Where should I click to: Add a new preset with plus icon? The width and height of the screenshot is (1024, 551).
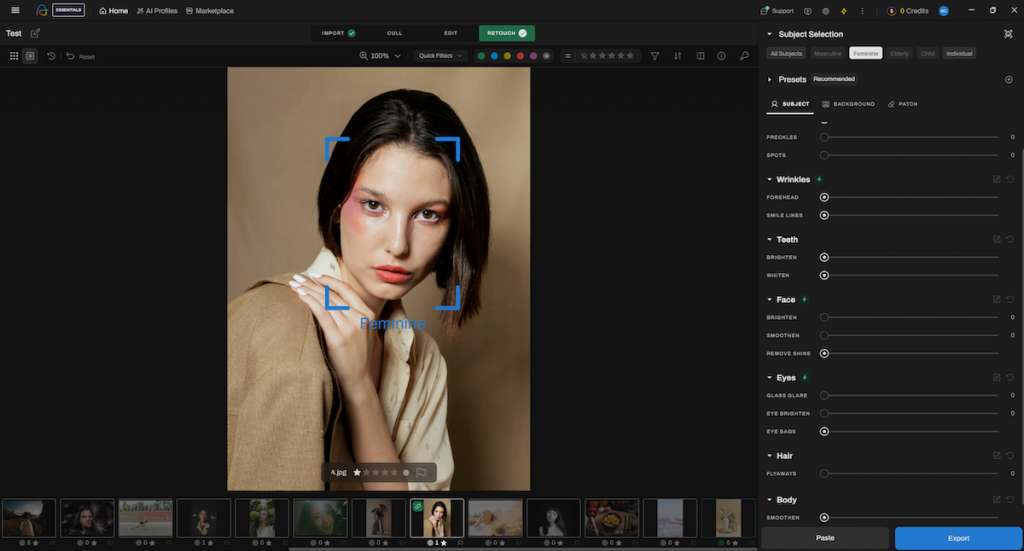(1008, 79)
